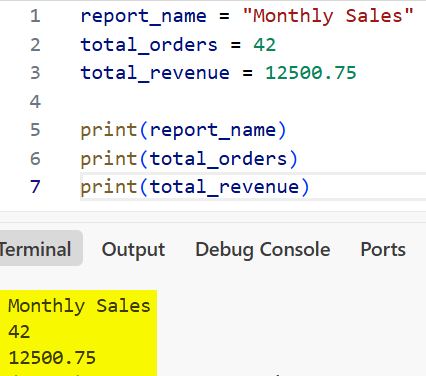Click report_name argument on line 5
The width and height of the screenshot is (426, 376).
point(213,130)
